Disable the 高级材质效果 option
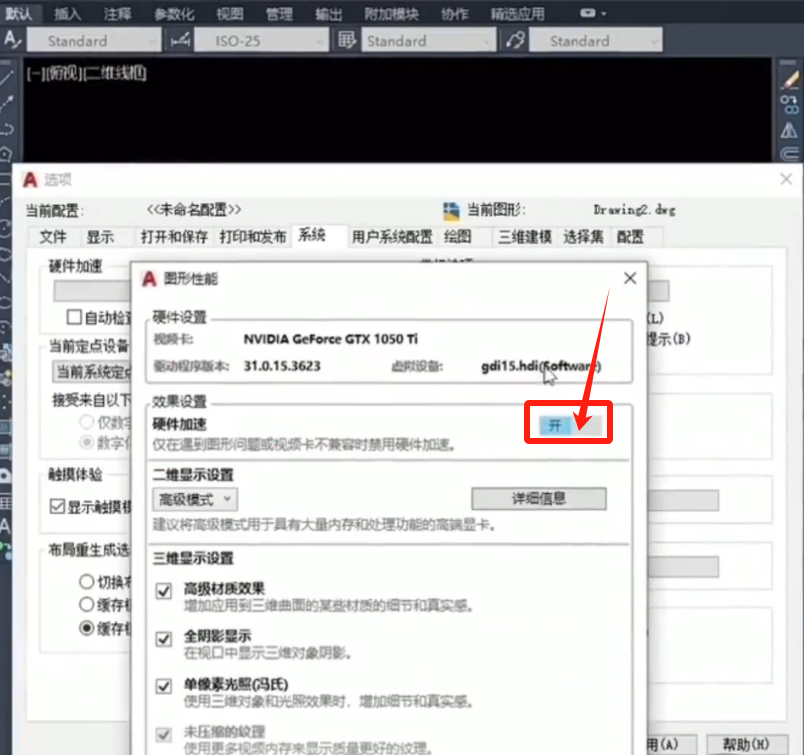The width and height of the screenshot is (804, 755). point(163,591)
